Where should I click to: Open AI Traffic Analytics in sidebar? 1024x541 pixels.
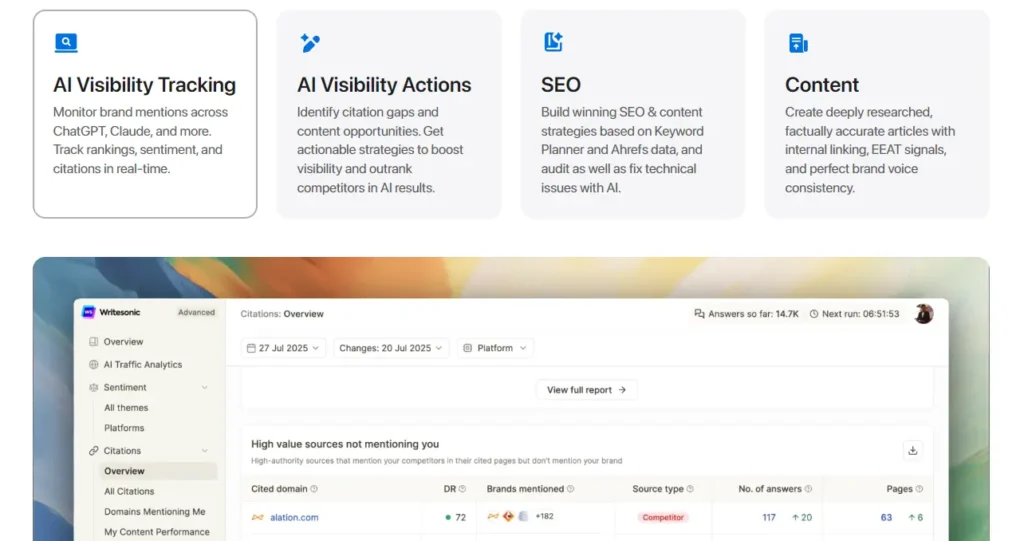[142, 365]
